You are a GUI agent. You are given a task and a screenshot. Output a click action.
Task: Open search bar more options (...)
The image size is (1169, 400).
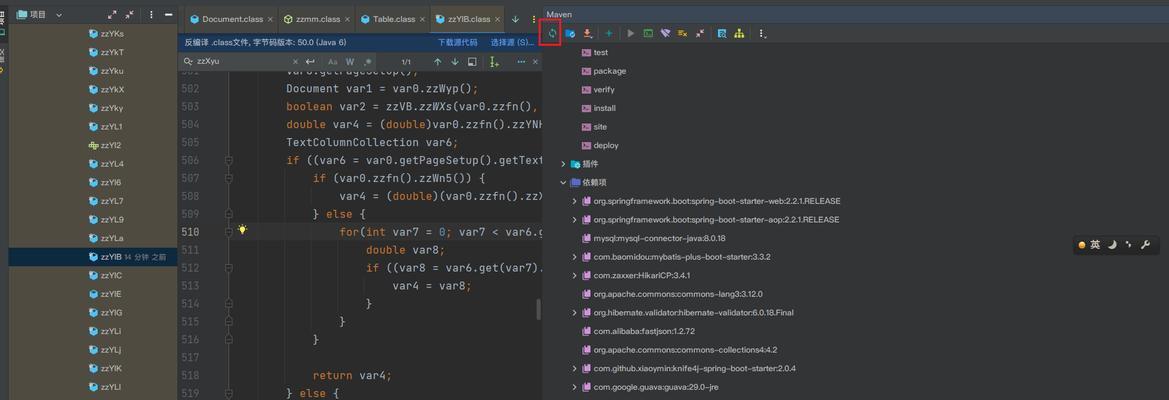[521, 62]
